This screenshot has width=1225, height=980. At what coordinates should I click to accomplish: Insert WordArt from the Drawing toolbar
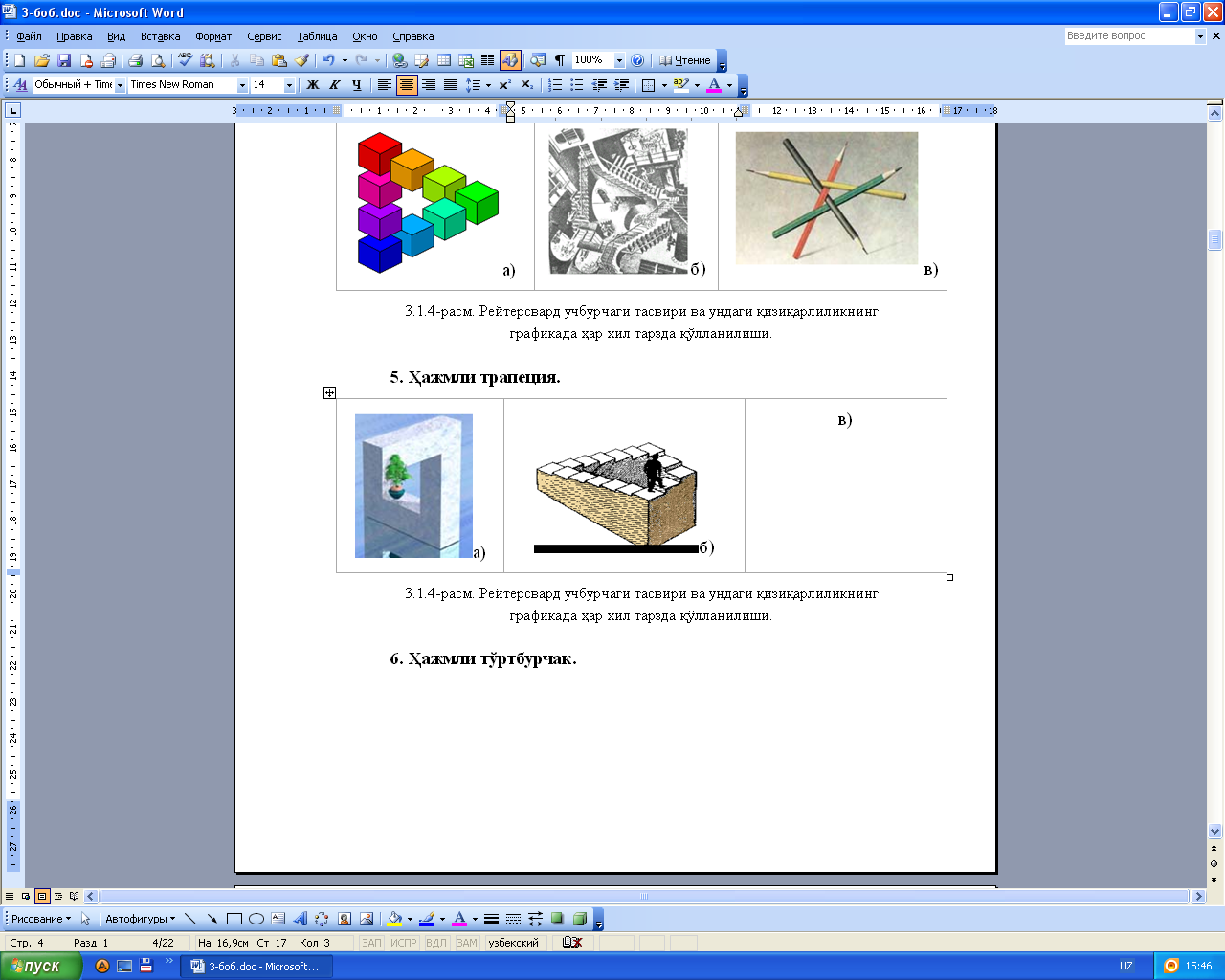(x=300, y=919)
